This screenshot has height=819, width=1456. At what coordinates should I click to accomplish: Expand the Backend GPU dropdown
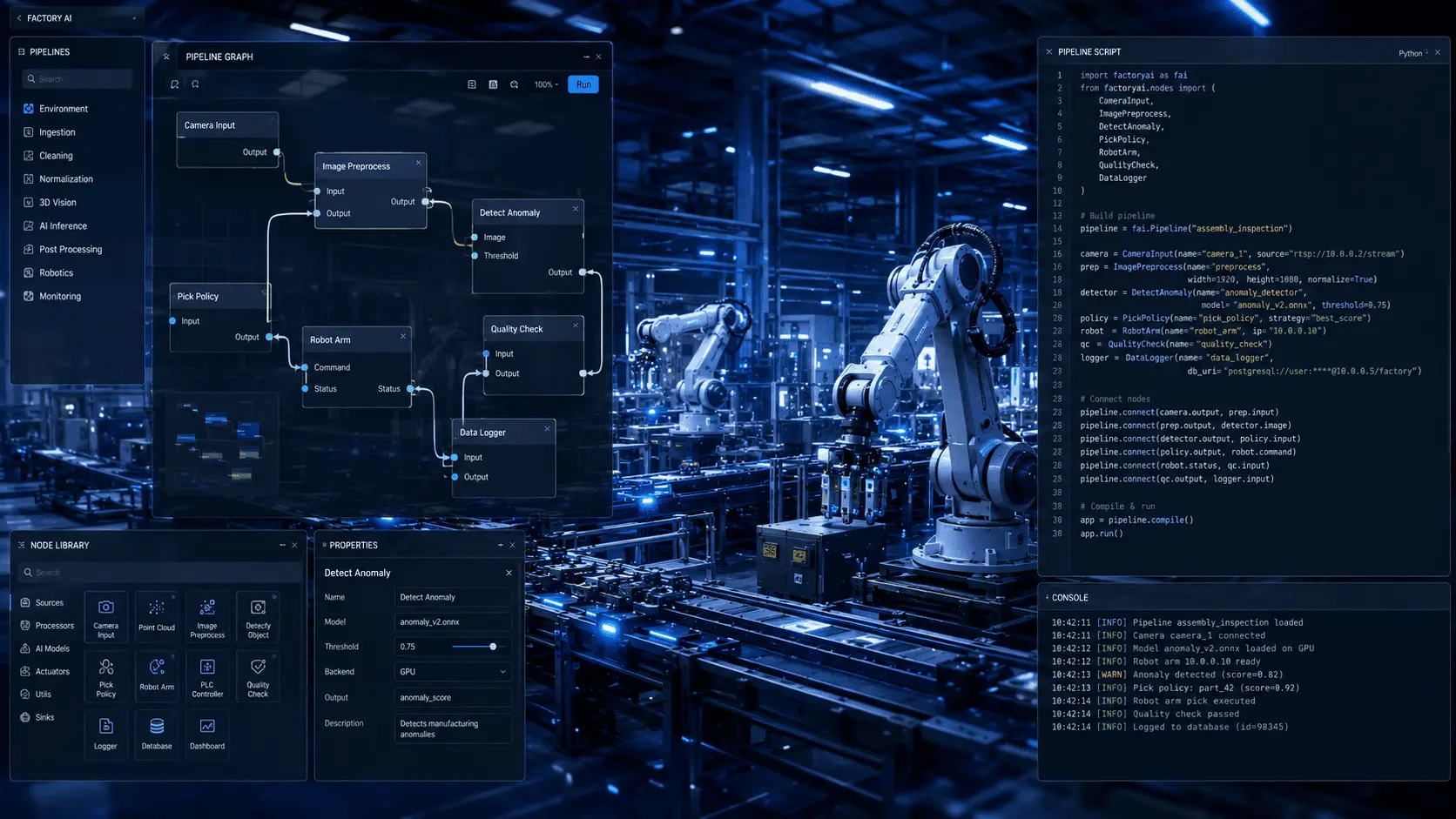coord(453,672)
